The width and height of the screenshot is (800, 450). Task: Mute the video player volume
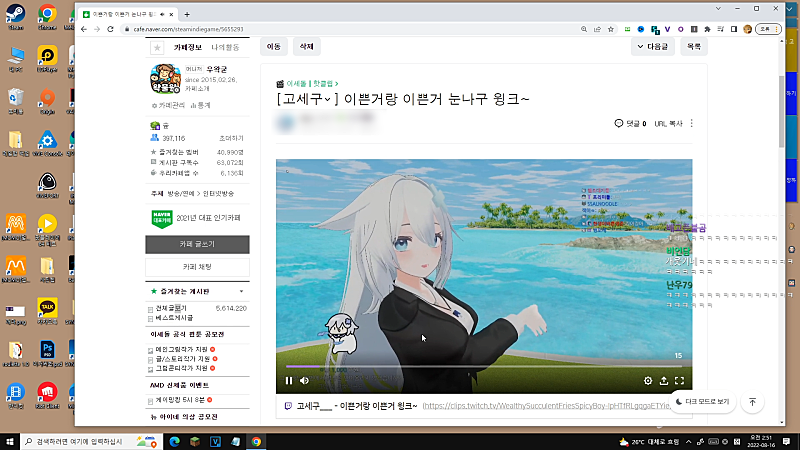tap(305, 381)
